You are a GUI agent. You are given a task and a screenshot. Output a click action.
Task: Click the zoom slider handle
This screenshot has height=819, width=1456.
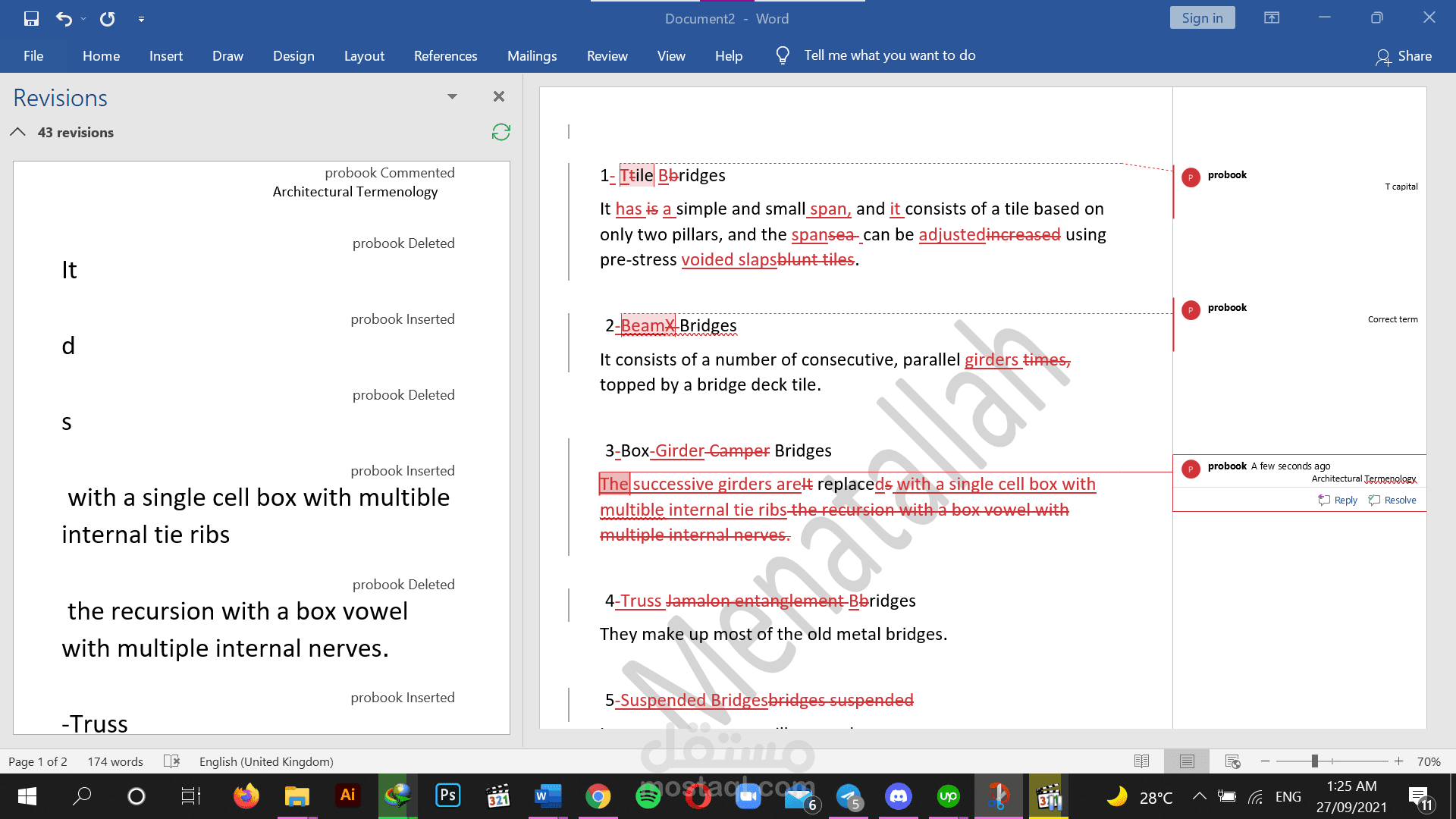pyautogui.click(x=1314, y=761)
